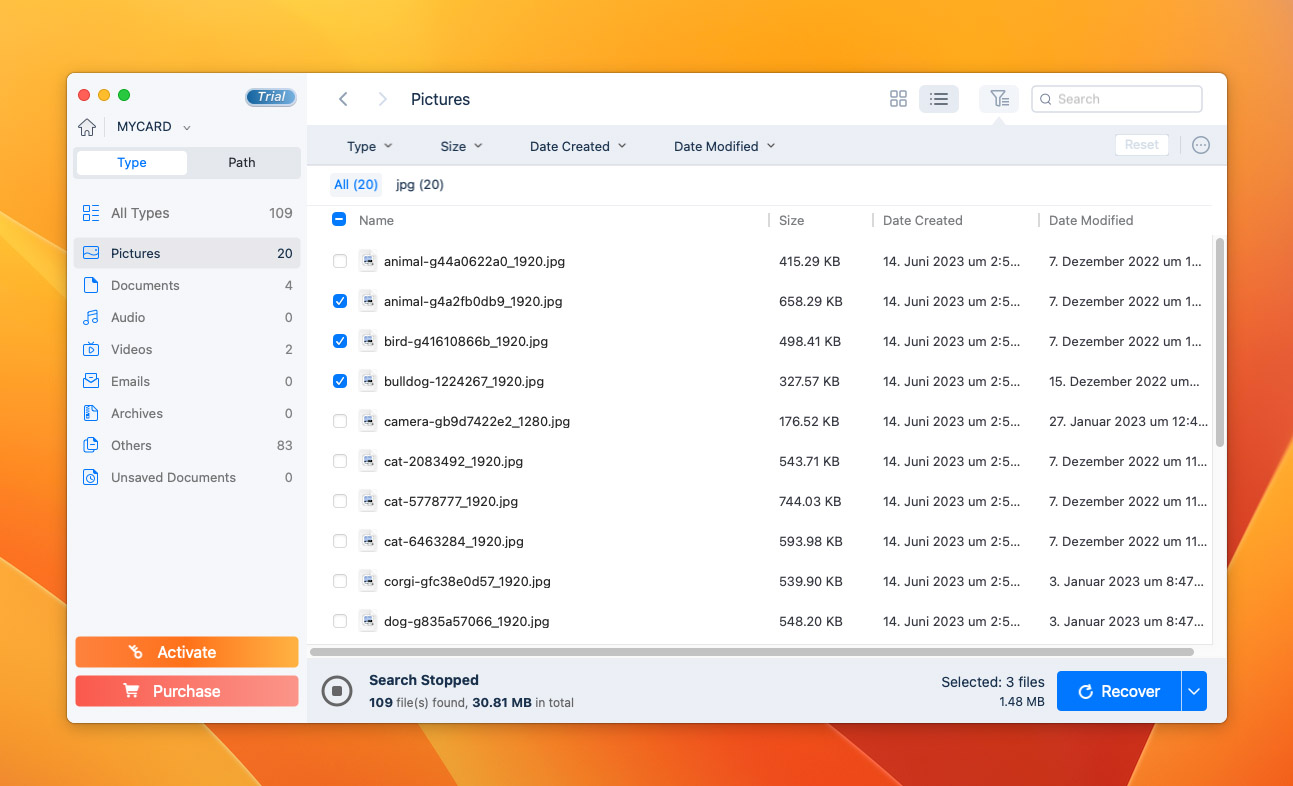This screenshot has height=786, width=1293.
Task: Select the jpg (20) filter tab
Action: tap(420, 185)
